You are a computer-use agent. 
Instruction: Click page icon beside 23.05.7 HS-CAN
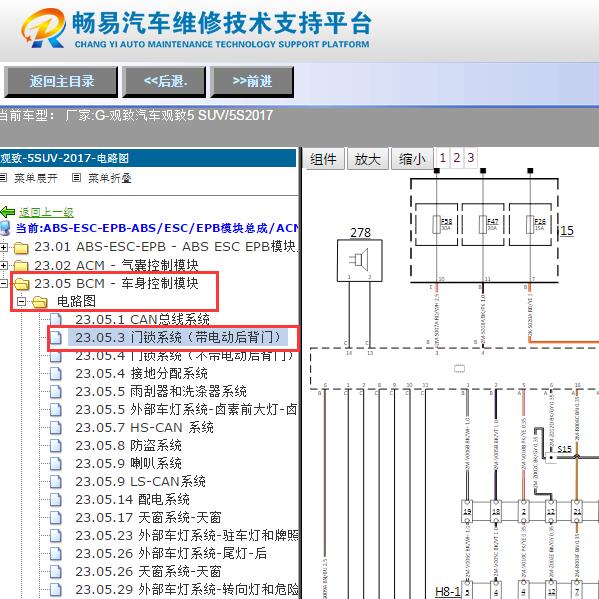point(56,427)
